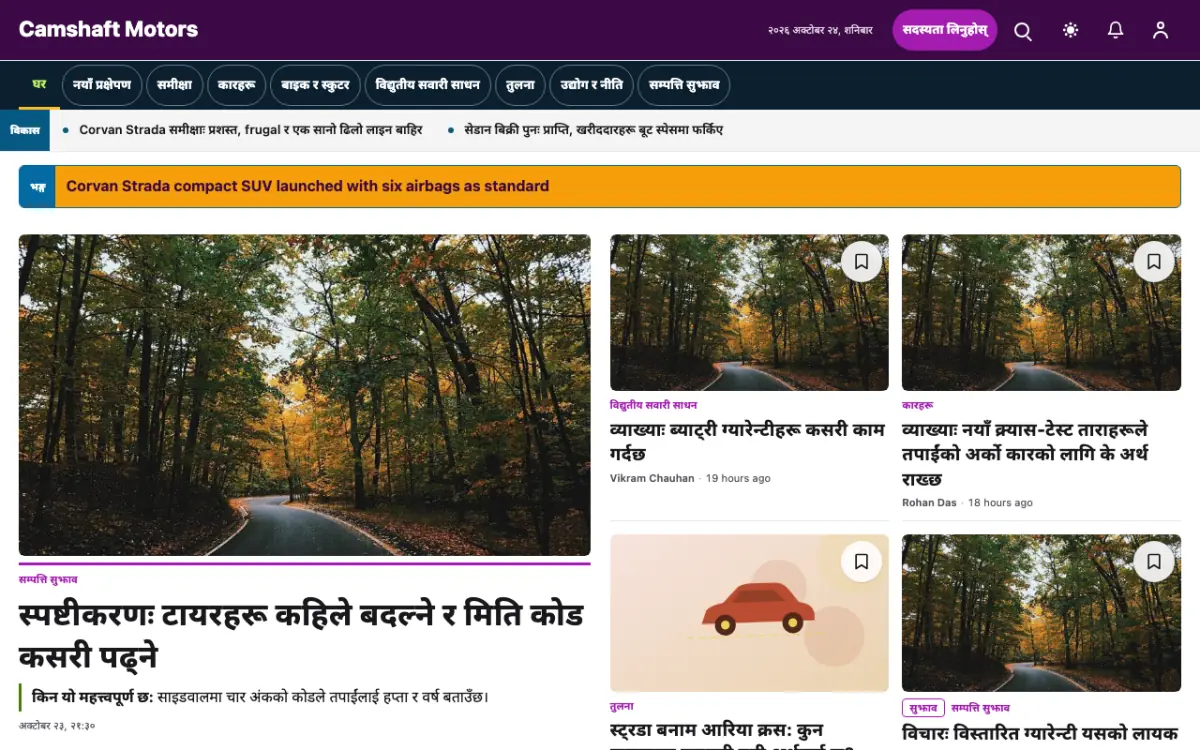Open the red car illustration thumbnail

[749, 613]
